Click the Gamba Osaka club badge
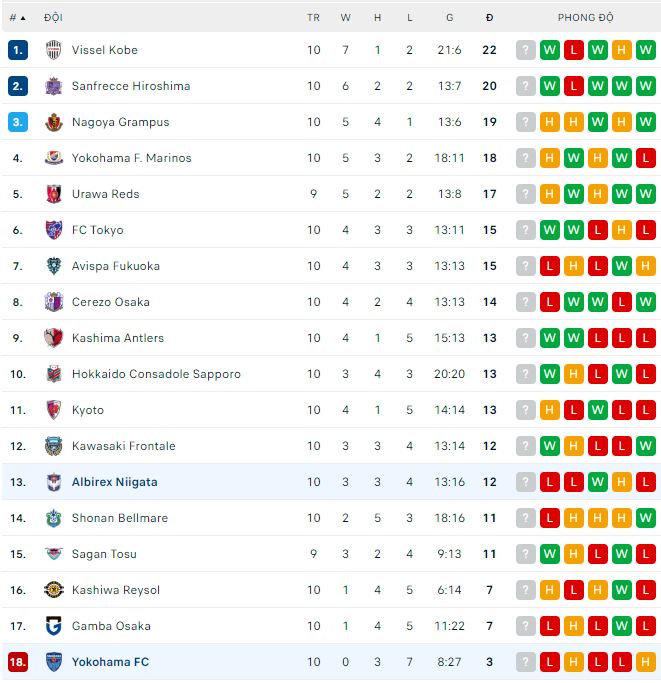 [54, 626]
